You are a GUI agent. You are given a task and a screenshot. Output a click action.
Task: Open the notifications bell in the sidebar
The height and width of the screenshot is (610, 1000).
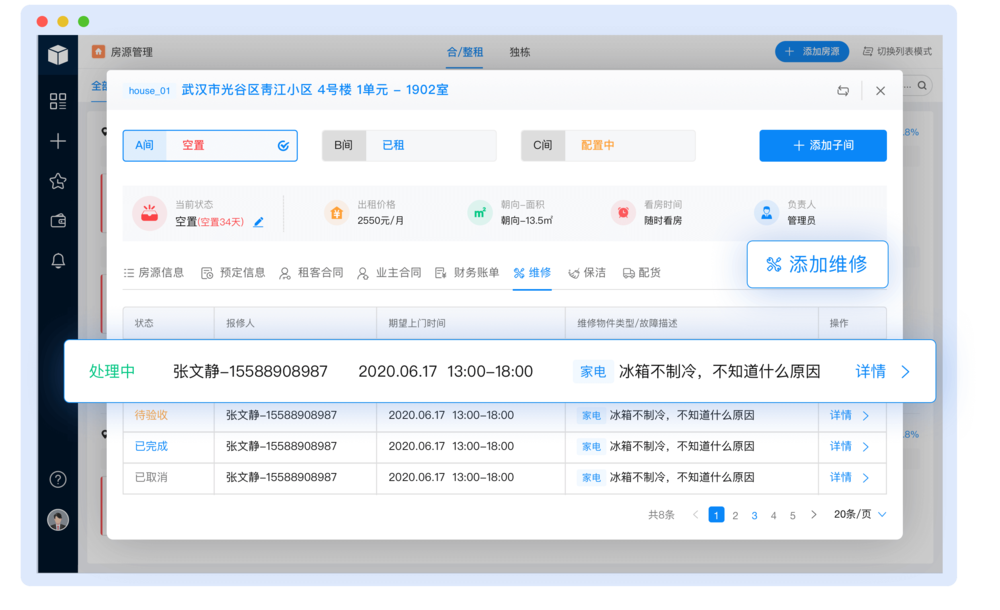58,260
